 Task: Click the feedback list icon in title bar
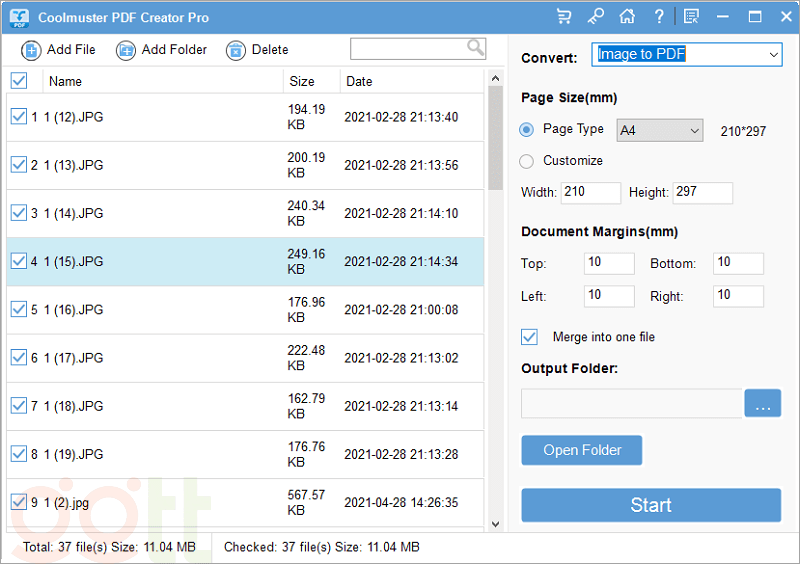coord(691,17)
